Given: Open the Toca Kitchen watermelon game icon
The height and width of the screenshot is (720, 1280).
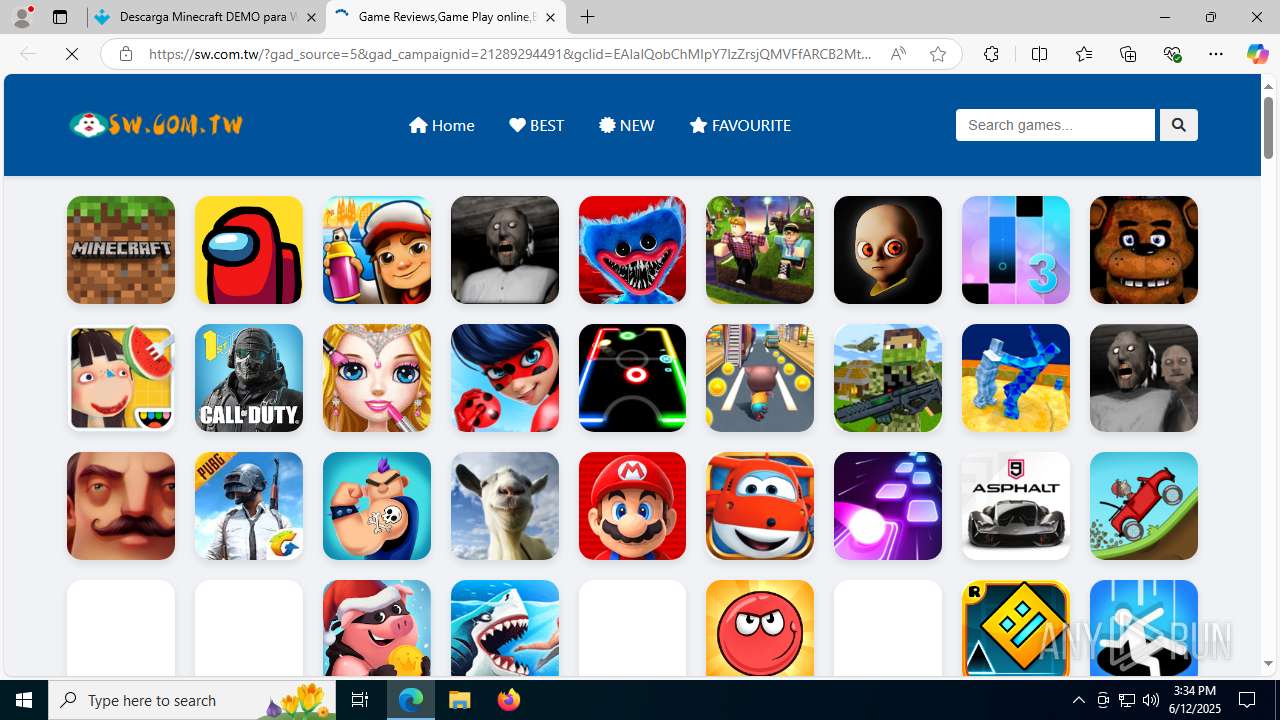Looking at the screenshot, I should [x=121, y=378].
